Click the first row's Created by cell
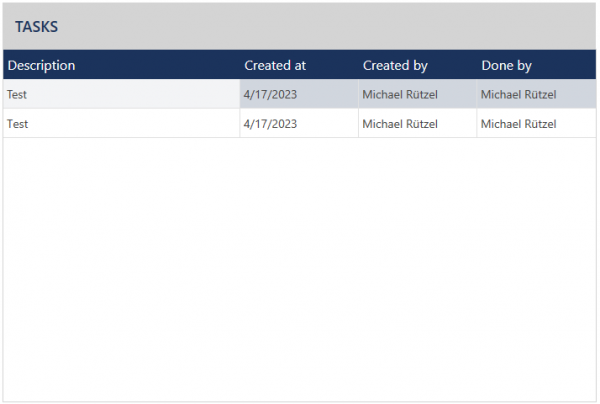 tap(400, 95)
